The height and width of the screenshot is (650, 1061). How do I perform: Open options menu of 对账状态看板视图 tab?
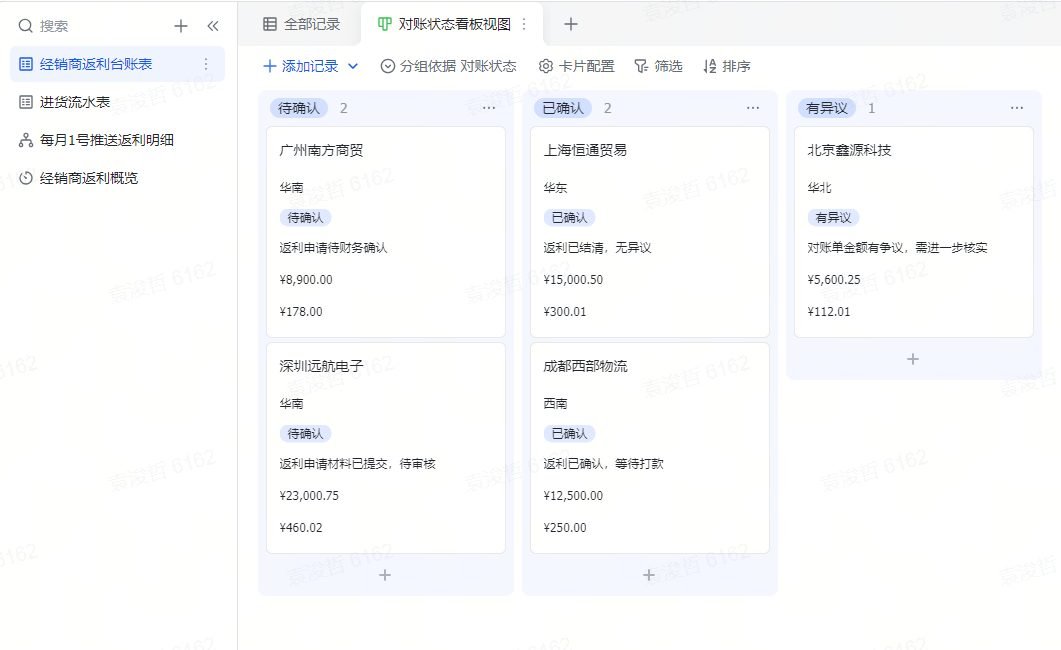pos(524,24)
